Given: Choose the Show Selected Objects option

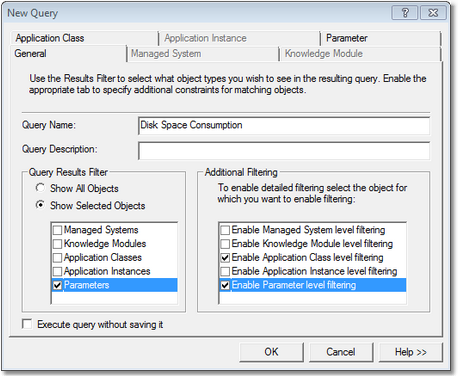Looking at the screenshot, I should pyautogui.click(x=40, y=205).
